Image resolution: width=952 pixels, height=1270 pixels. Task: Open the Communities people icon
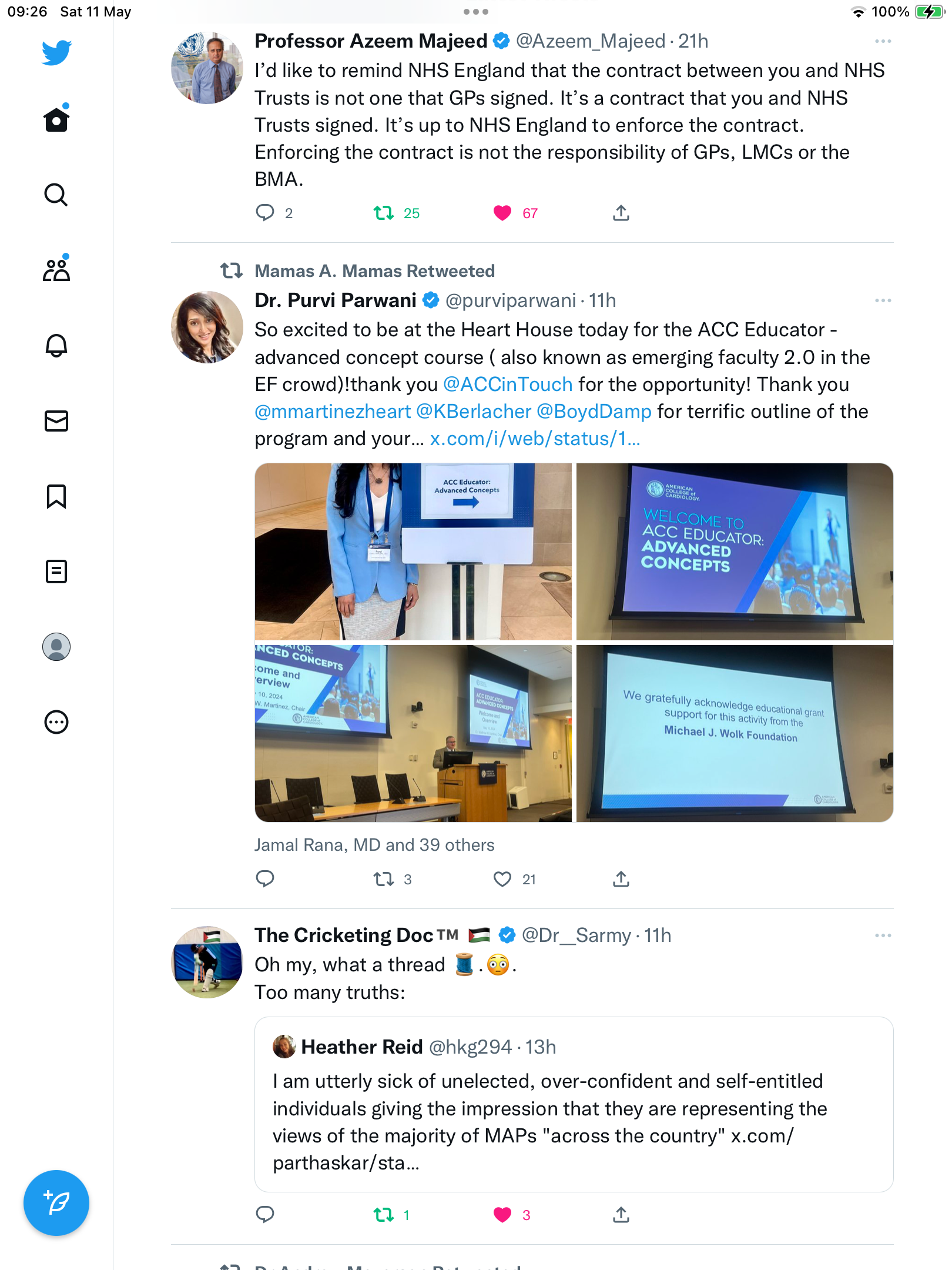(56, 269)
